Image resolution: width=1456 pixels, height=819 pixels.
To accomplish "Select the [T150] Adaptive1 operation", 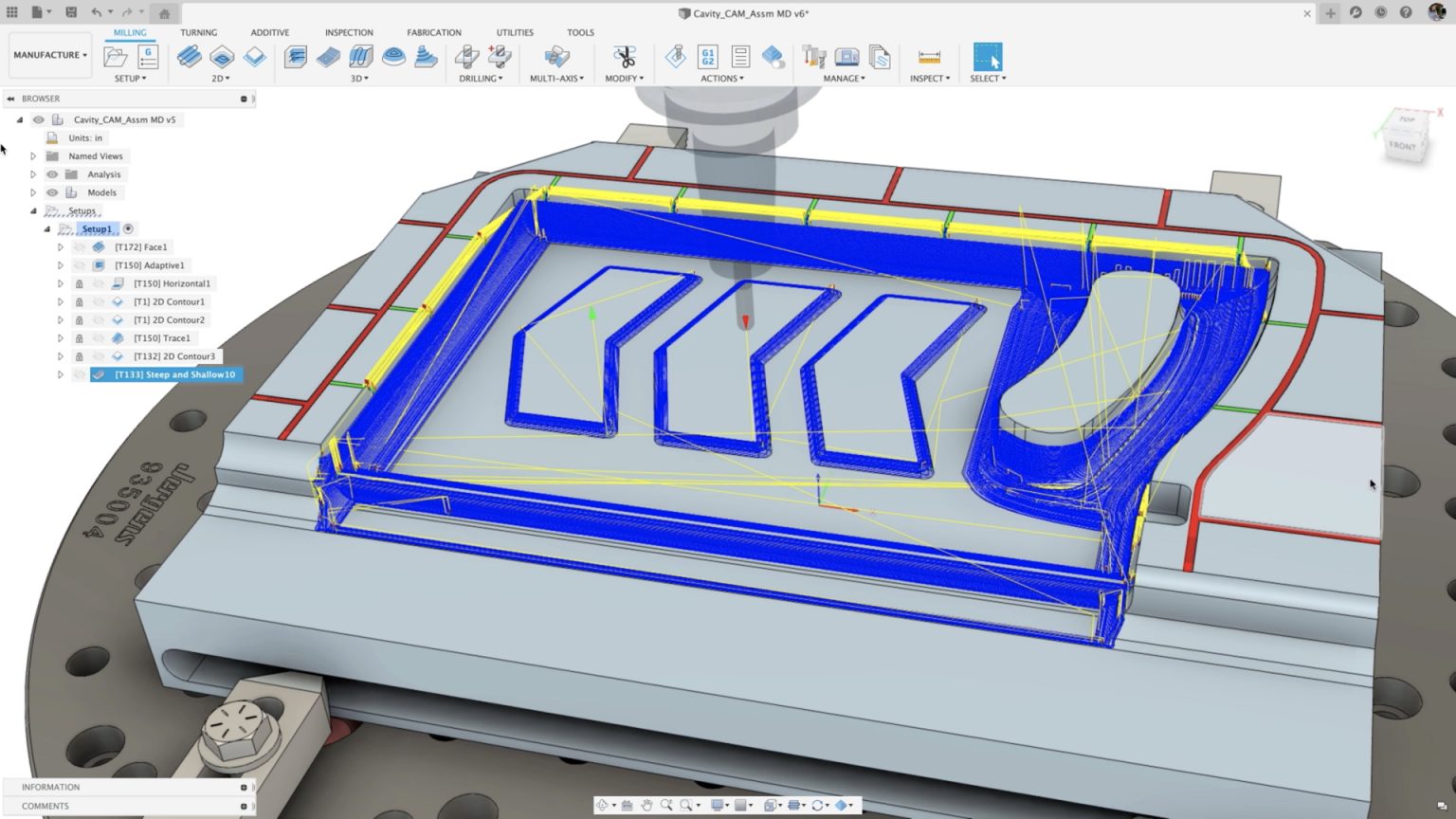I will pos(149,265).
